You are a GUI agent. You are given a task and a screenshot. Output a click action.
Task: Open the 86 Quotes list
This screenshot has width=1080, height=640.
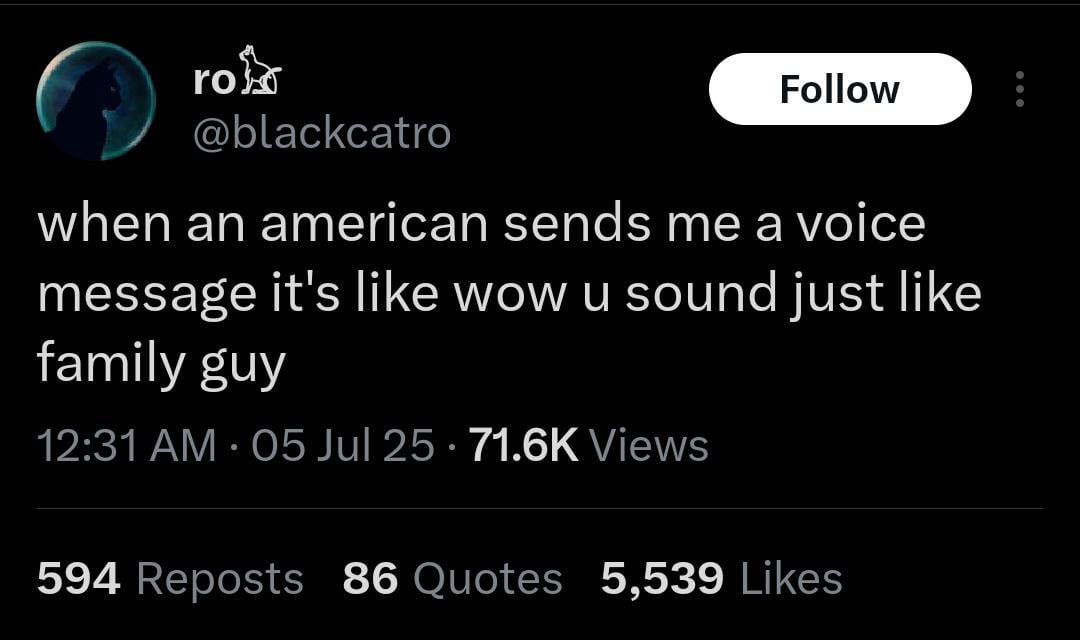[x=453, y=577]
